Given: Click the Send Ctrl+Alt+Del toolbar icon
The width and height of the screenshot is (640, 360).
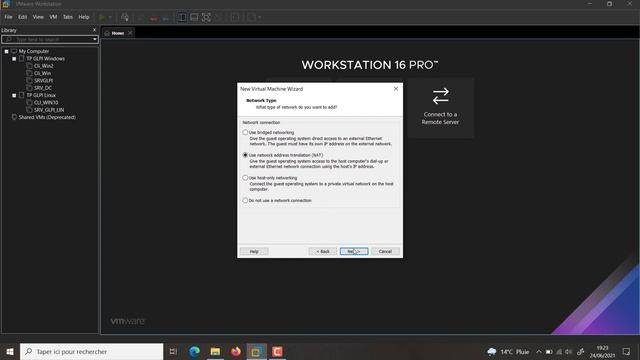Looking at the screenshot, I should click(x=125, y=17).
